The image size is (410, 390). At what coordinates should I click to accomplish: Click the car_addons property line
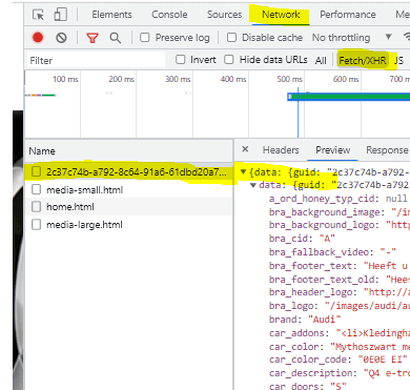(339, 333)
